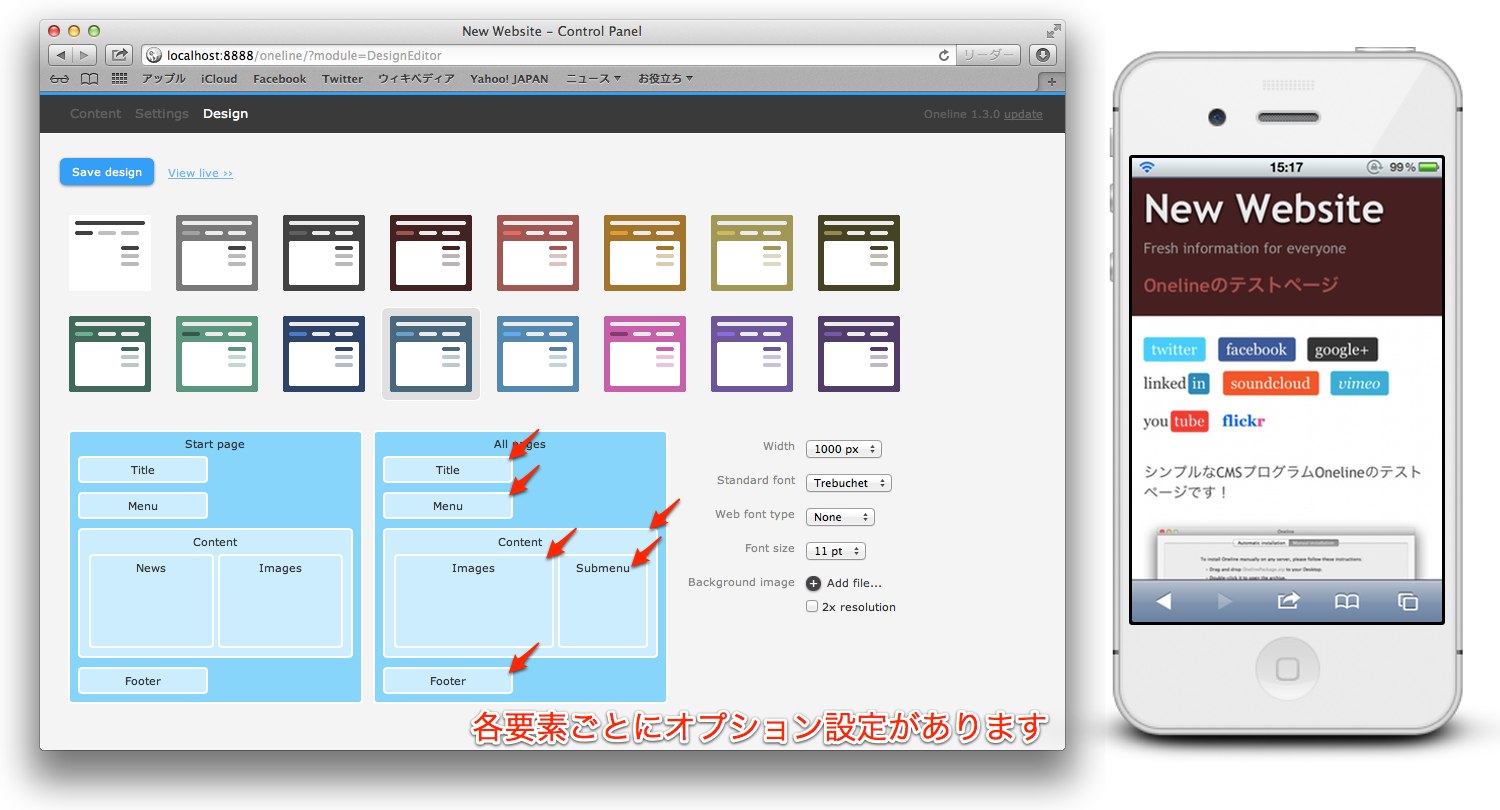Screen dimensions: 1500x810
Task: Enable the 2x resolution checkbox
Action: pos(812,607)
